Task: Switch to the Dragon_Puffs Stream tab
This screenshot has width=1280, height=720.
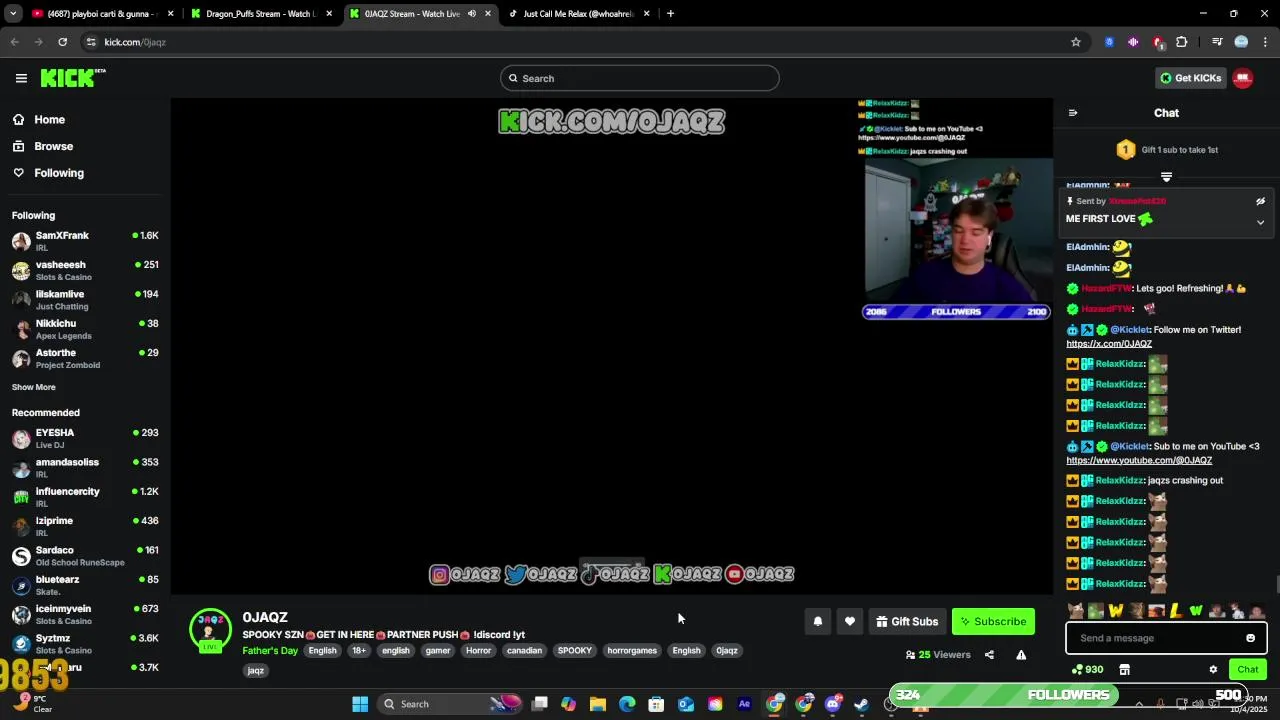Action: coord(261,14)
